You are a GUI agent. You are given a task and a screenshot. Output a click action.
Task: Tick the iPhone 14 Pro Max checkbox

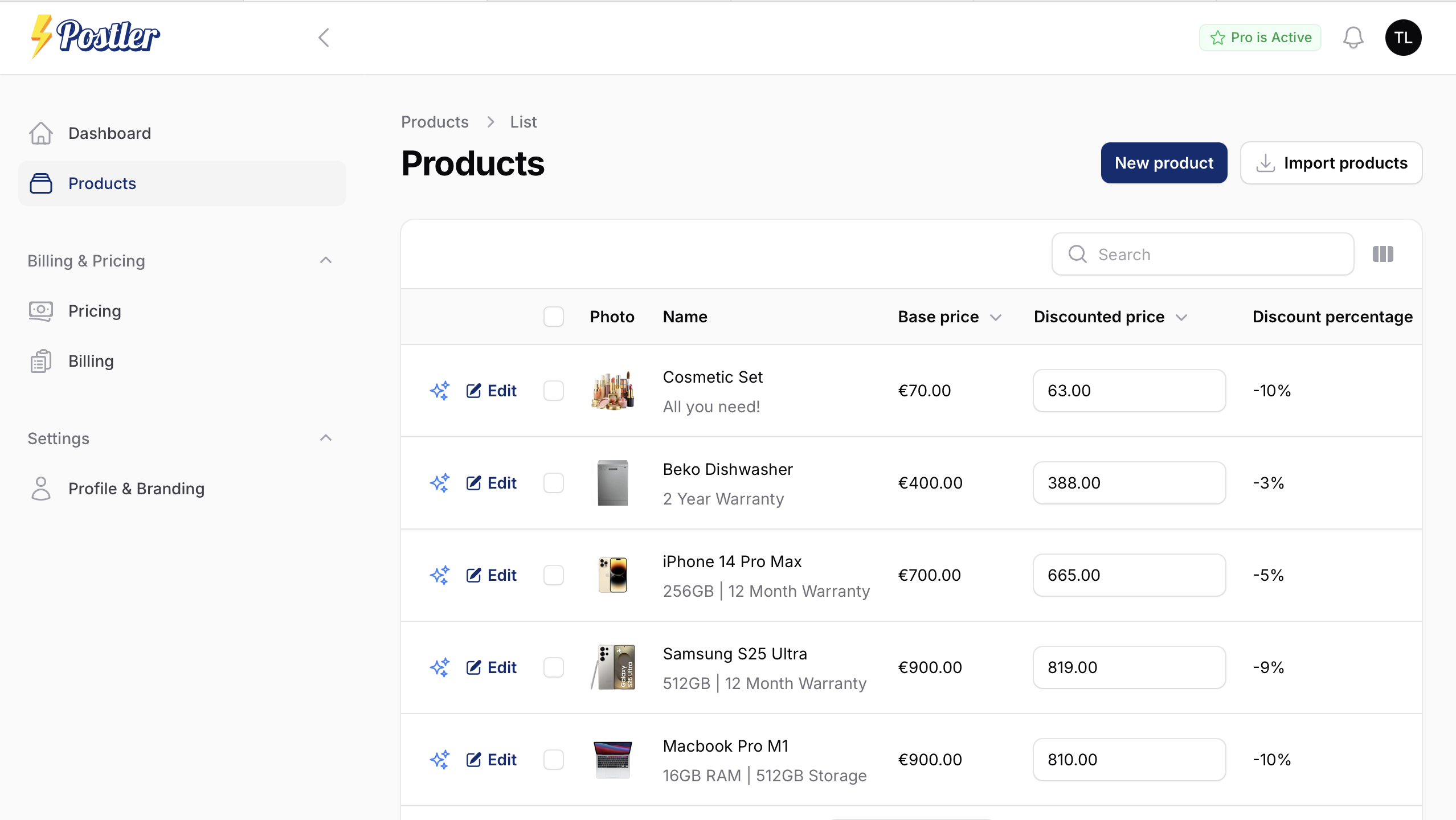[x=553, y=575]
